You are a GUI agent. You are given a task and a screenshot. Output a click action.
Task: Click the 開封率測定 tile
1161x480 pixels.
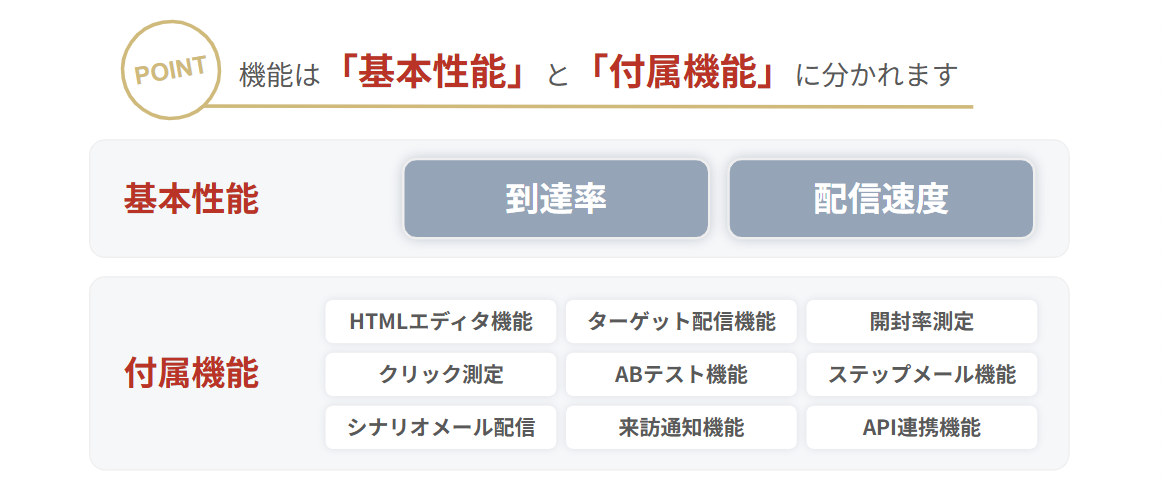point(922,321)
